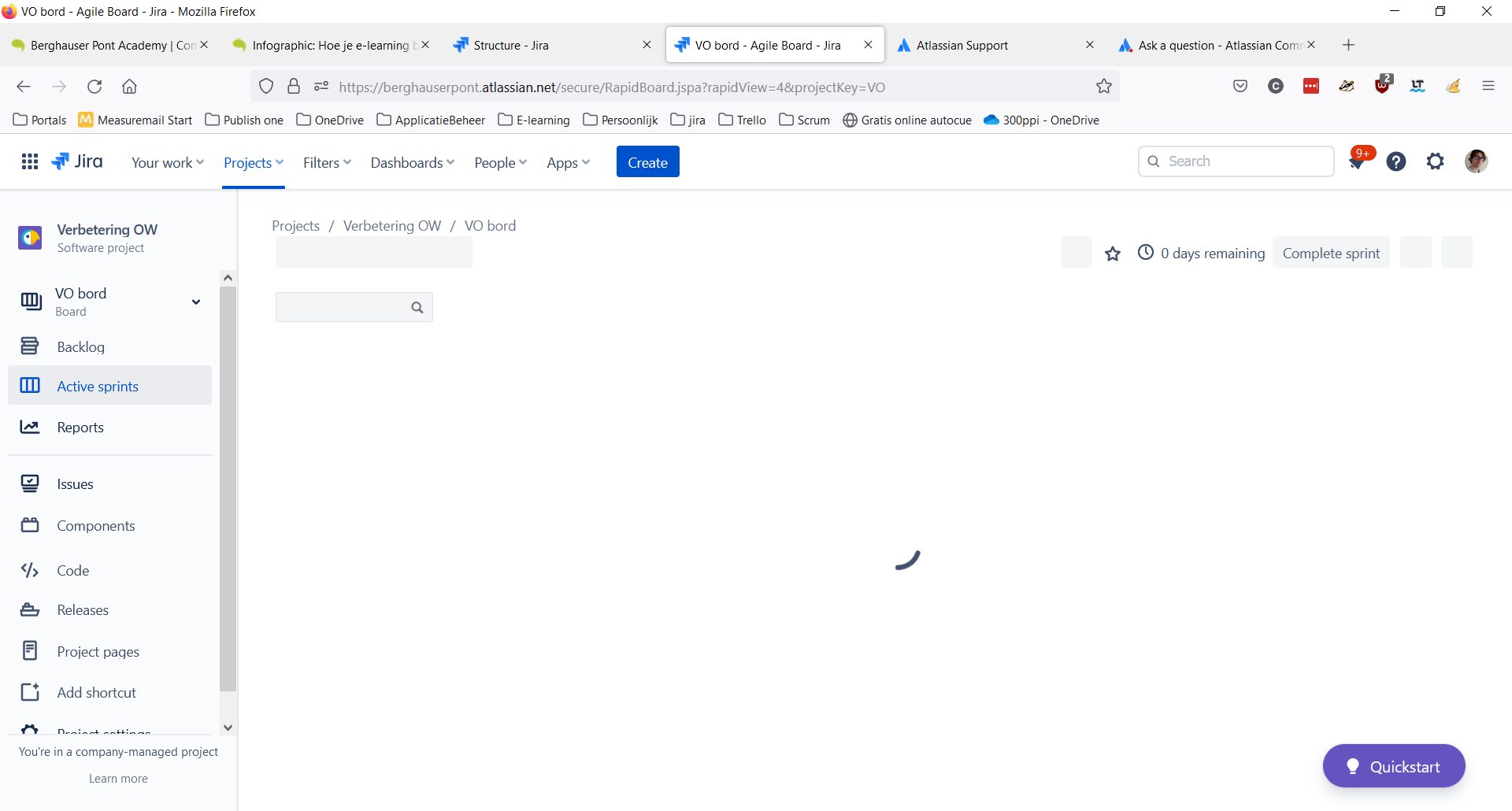
Task: Expand the Apps dropdown menu
Action: point(568,162)
